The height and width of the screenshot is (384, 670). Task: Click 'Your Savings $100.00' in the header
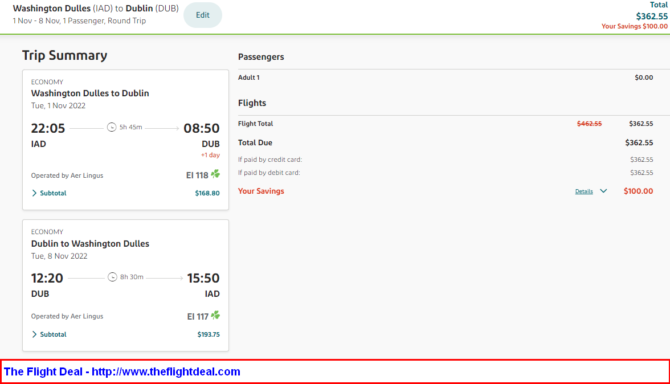[x=635, y=26]
